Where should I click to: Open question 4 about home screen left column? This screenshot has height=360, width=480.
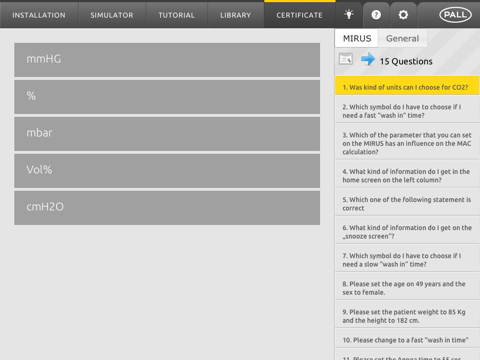tap(407, 174)
